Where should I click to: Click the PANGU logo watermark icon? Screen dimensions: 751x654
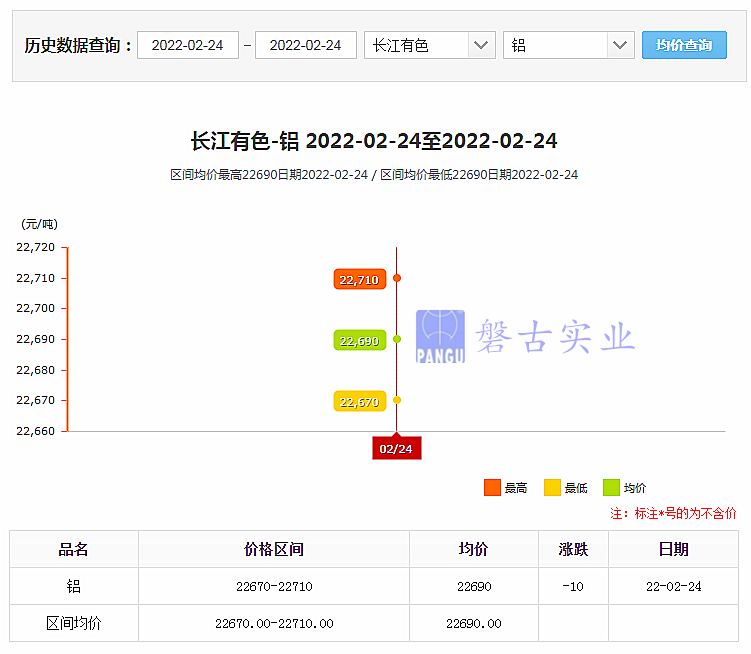point(440,336)
